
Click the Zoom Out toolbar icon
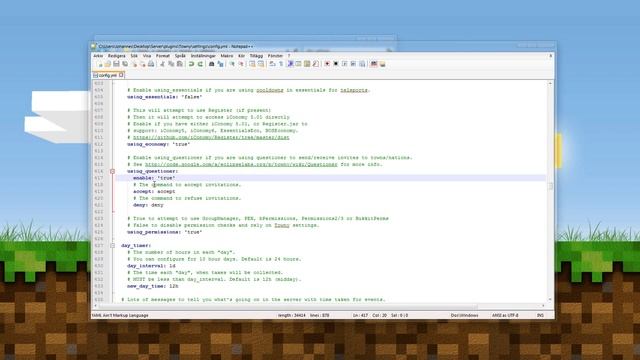[x=241, y=64]
